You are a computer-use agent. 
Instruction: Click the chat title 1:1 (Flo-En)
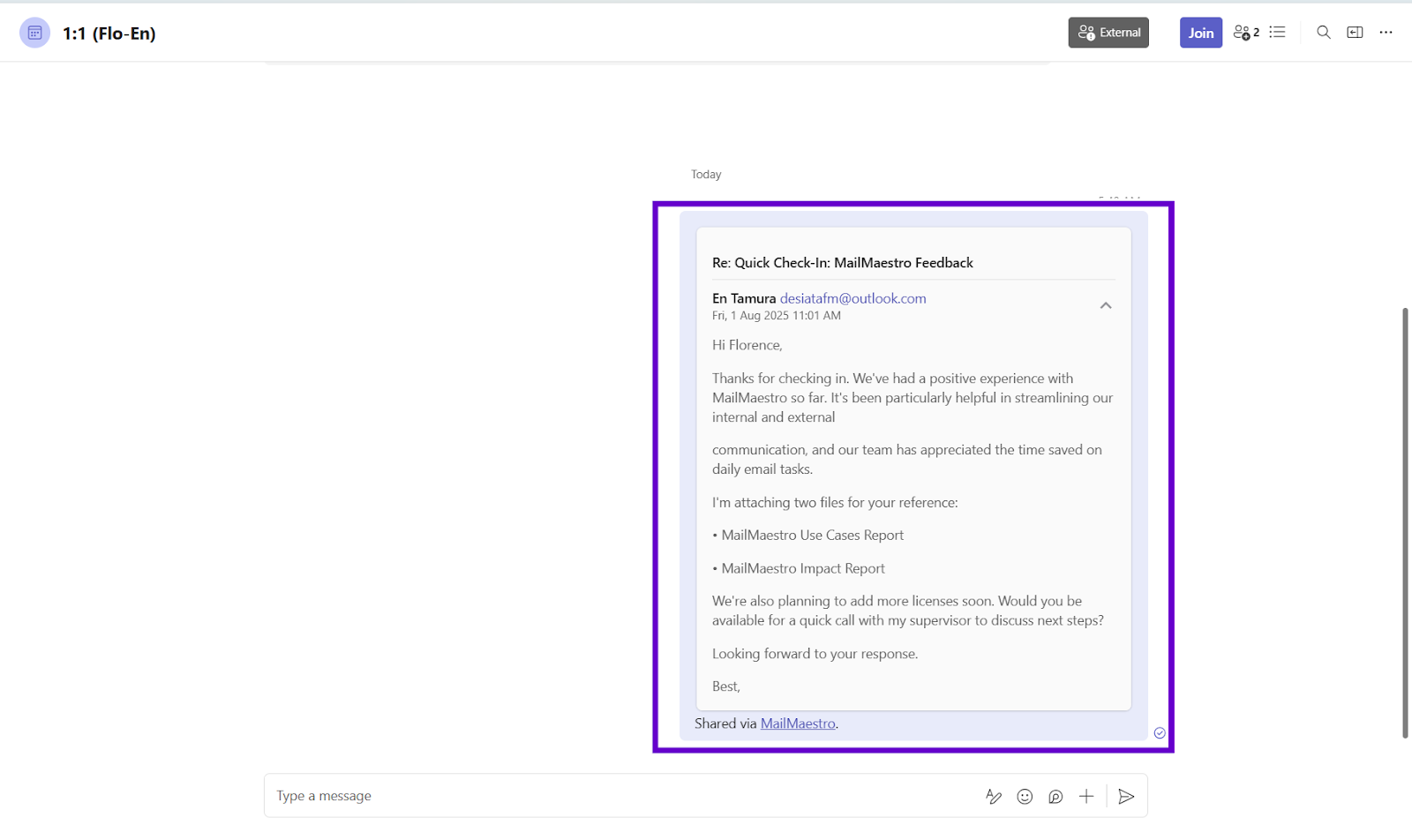pos(109,34)
